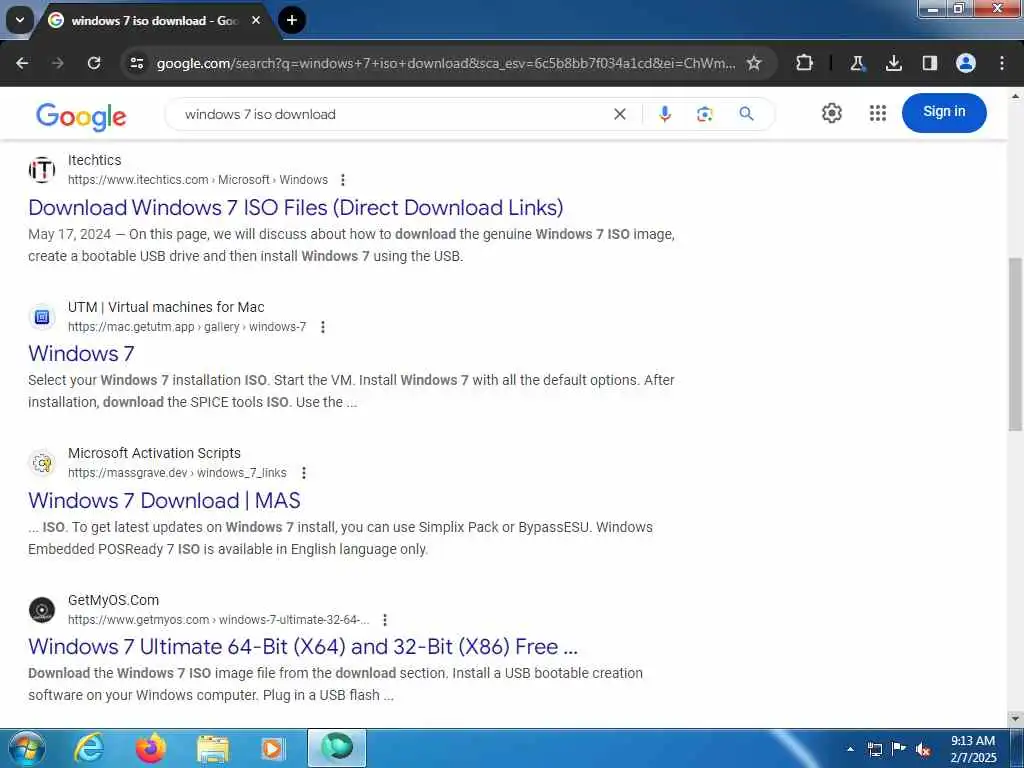Click the massgrave.dev breadcrumb URL
This screenshot has width=1024, height=768.
coord(177,473)
